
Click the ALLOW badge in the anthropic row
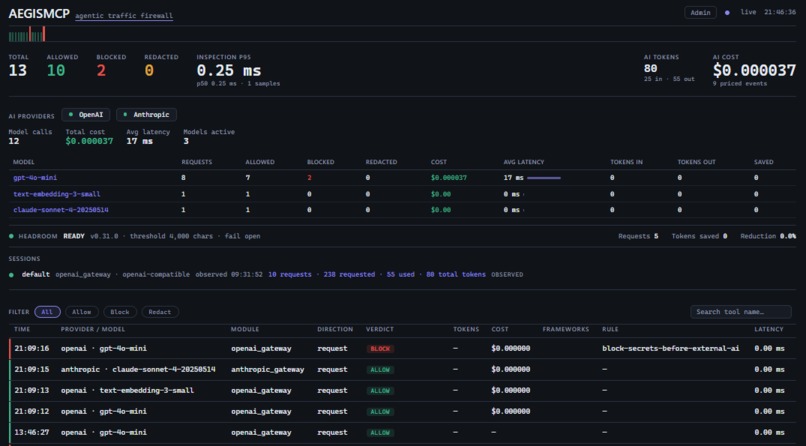click(x=380, y=369)
